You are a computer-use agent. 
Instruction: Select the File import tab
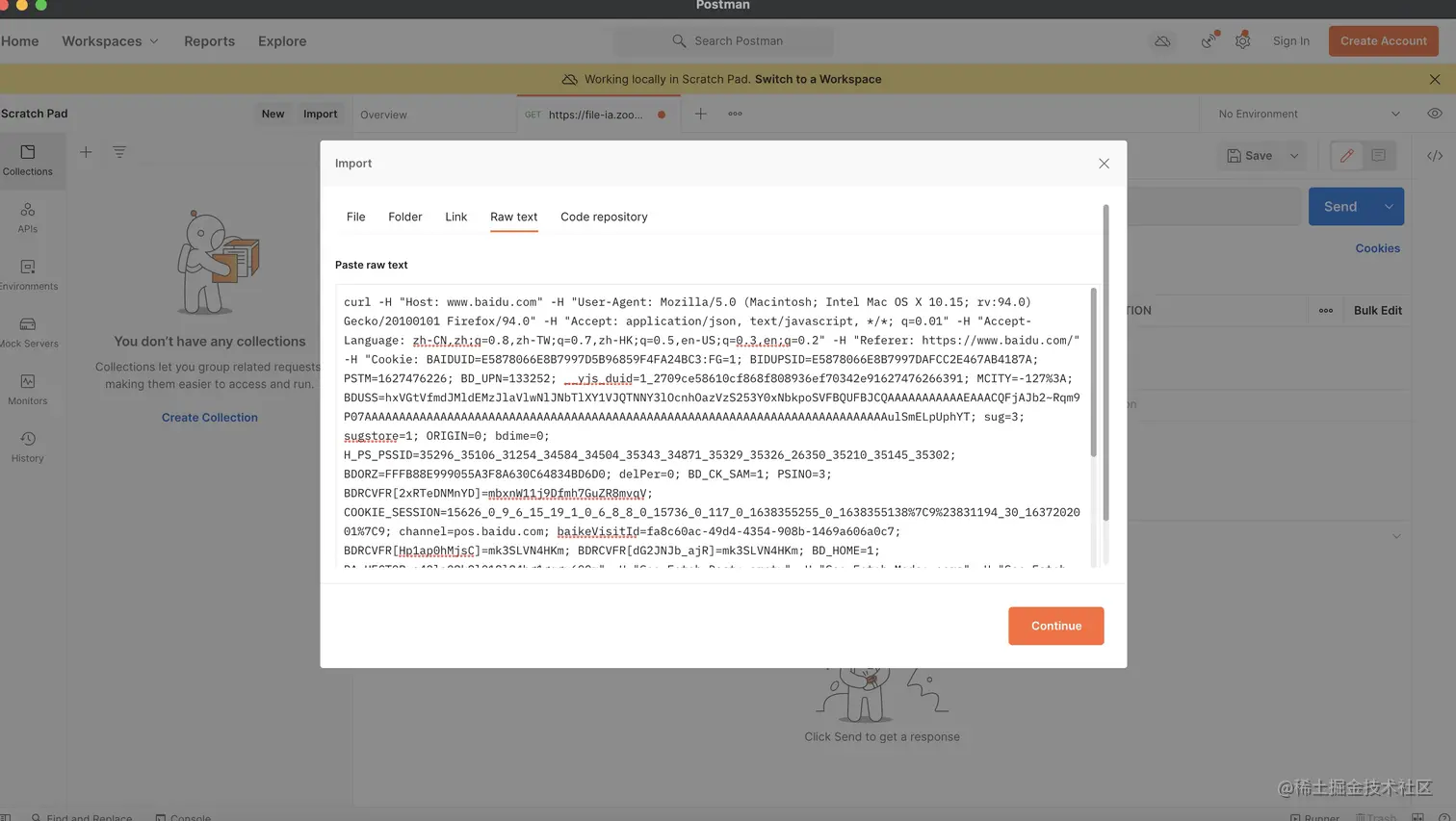355,217
